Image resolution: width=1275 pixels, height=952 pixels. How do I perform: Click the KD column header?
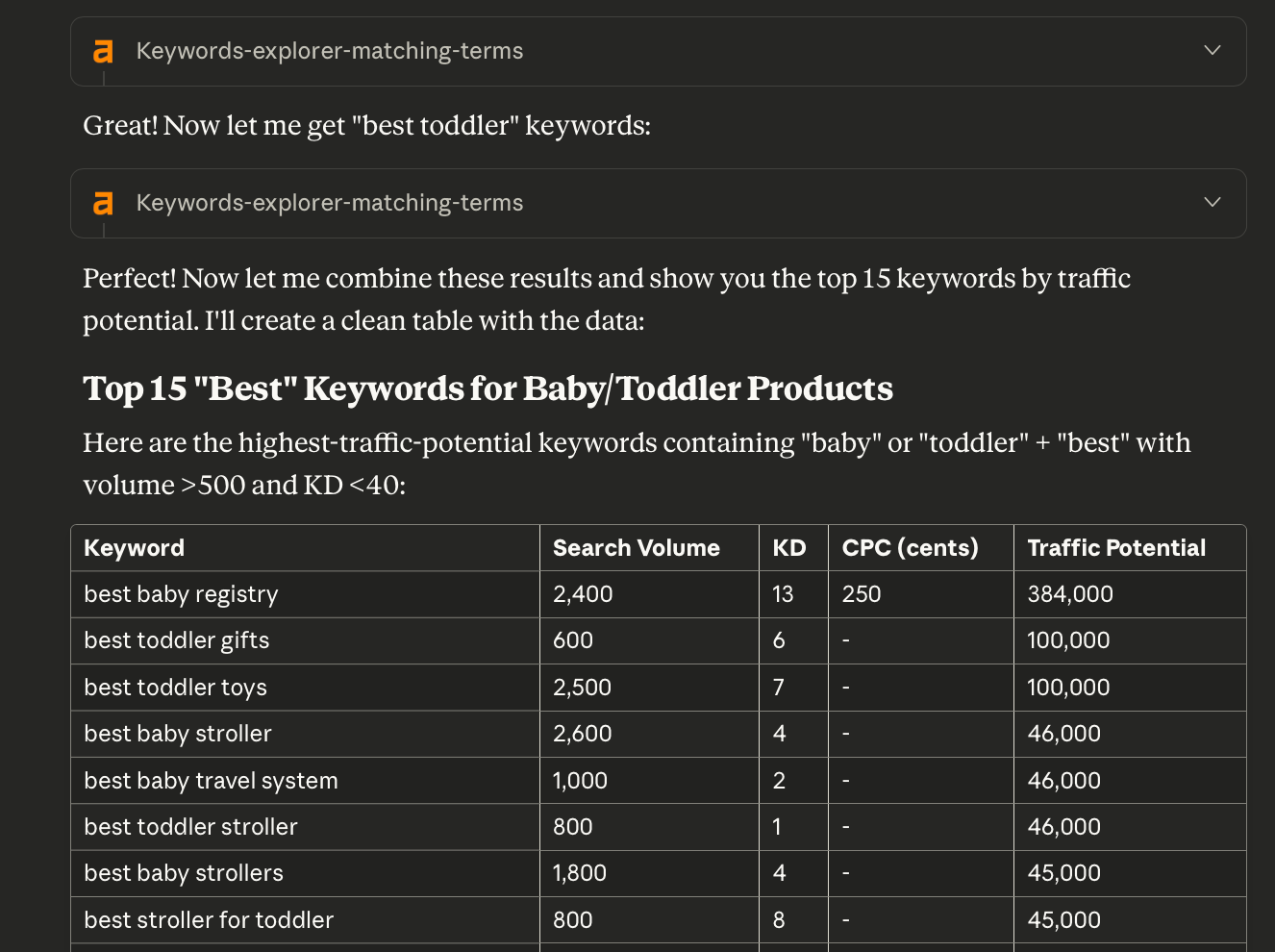tap(789, 548)
